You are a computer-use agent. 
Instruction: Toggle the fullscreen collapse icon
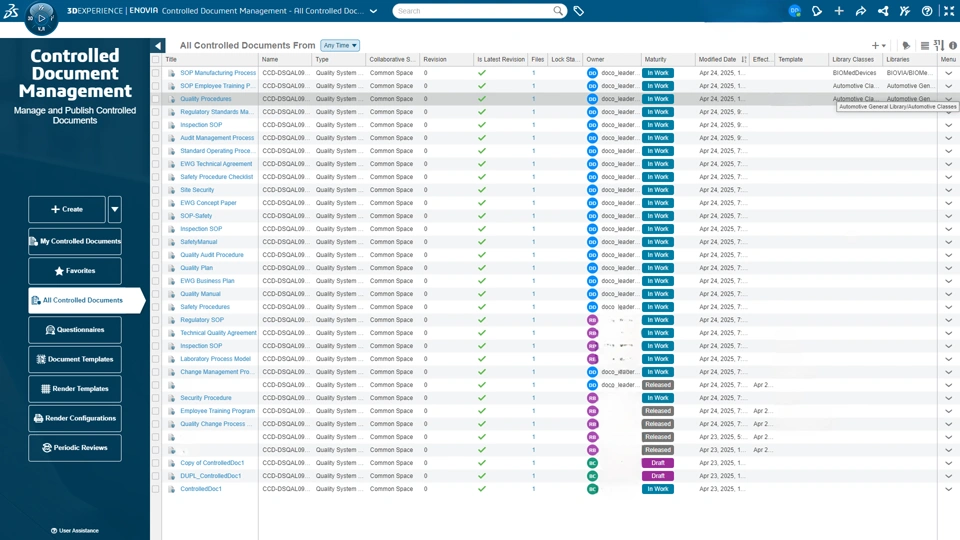949,11
